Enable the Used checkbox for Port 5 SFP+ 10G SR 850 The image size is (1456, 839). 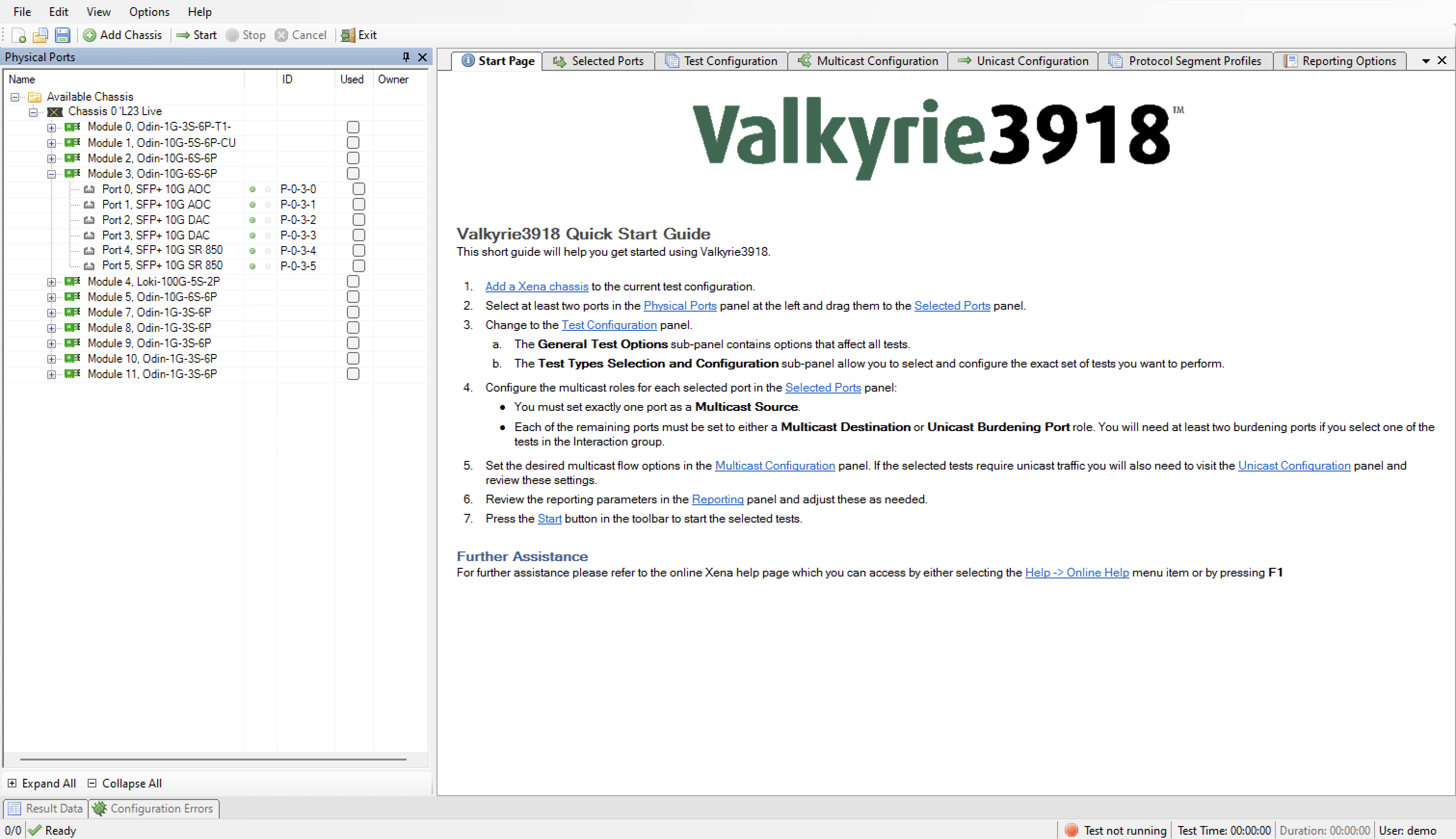click(358, 266)
